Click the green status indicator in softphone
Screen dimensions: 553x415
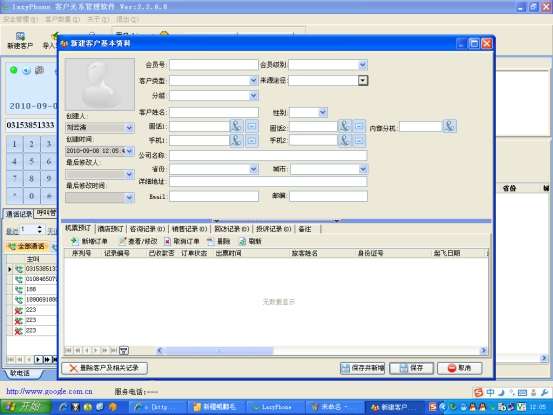pos(14,70)
